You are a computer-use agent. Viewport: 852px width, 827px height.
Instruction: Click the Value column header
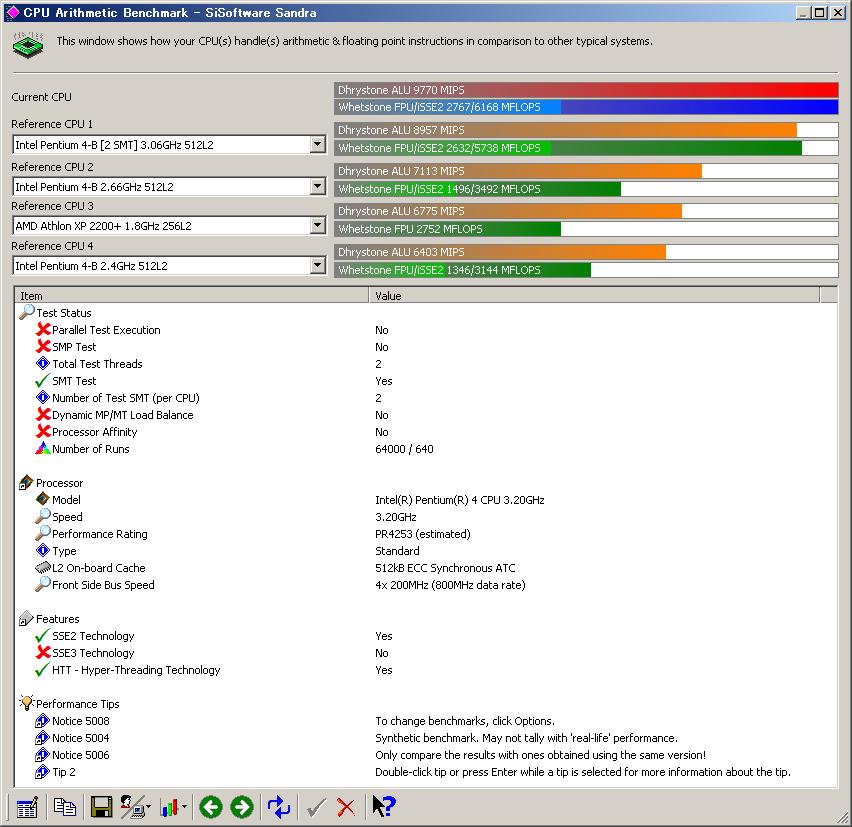click(594, 296)
